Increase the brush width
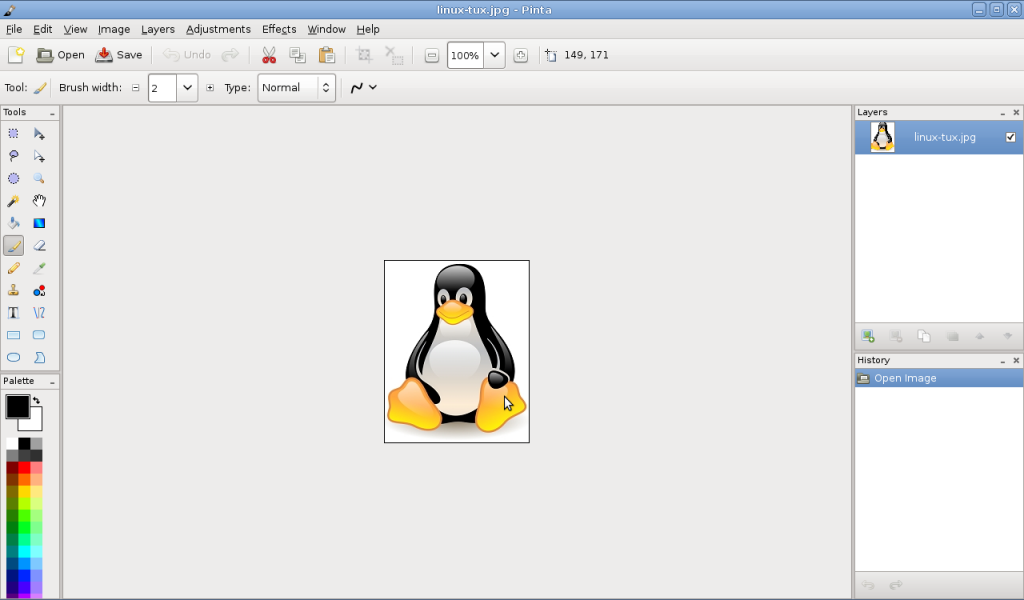 pyautogui.click(x=210, y=87)
